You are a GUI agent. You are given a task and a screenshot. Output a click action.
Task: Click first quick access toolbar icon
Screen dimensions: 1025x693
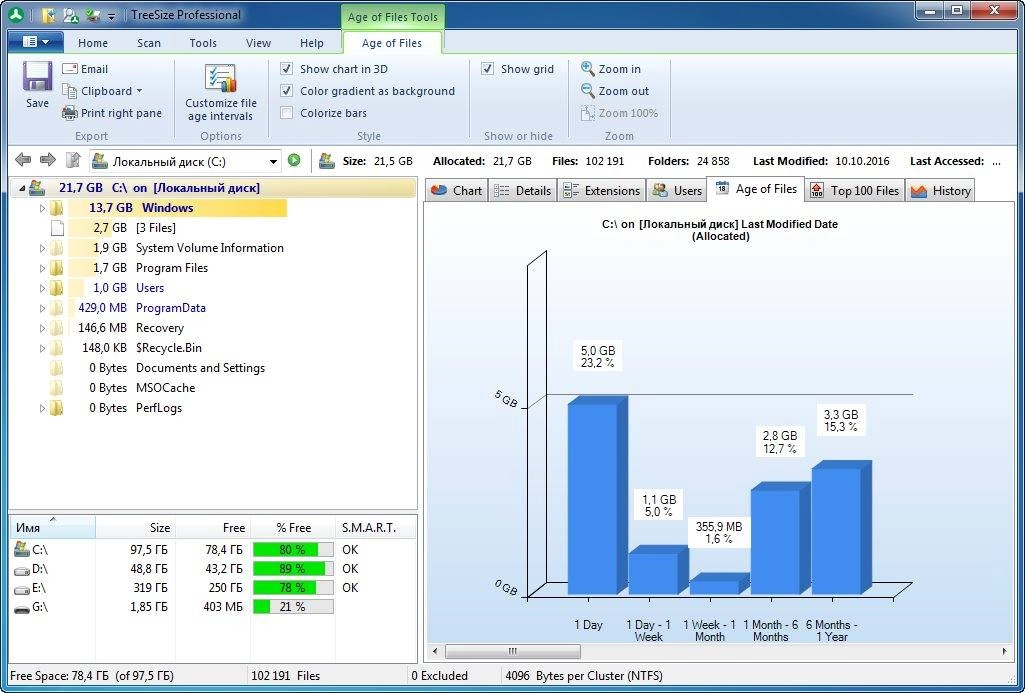coord(48,15)
